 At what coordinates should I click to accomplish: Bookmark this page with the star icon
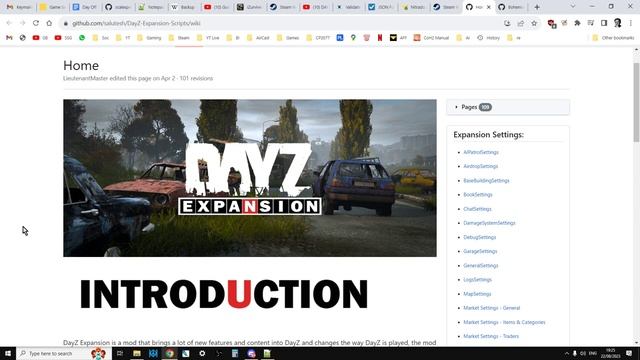534,23
